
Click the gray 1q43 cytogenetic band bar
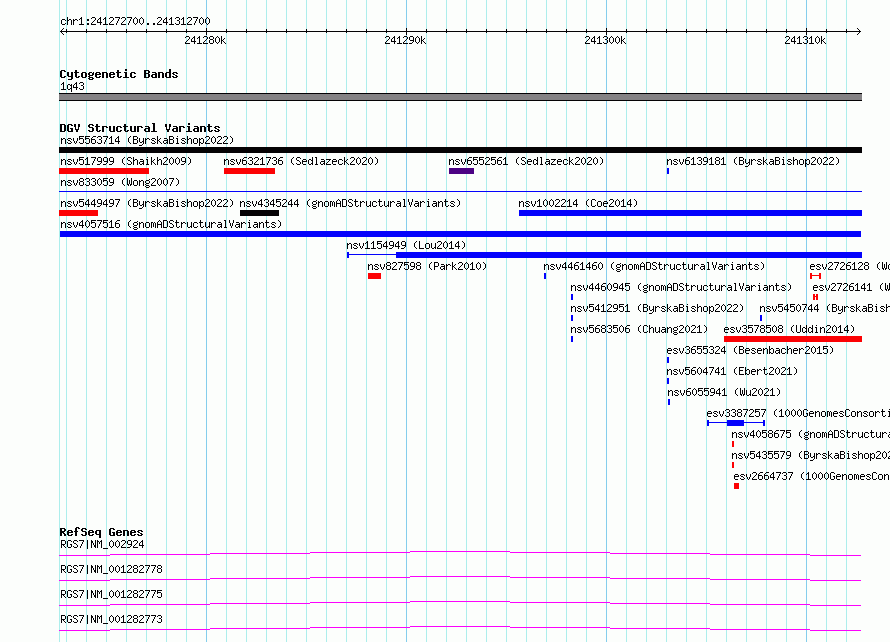tap(460, 97)
